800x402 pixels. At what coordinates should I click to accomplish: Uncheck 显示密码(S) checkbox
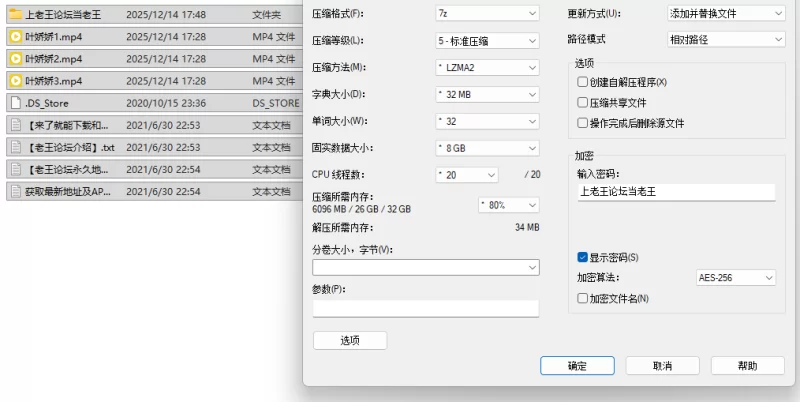[x=582, y=257]
